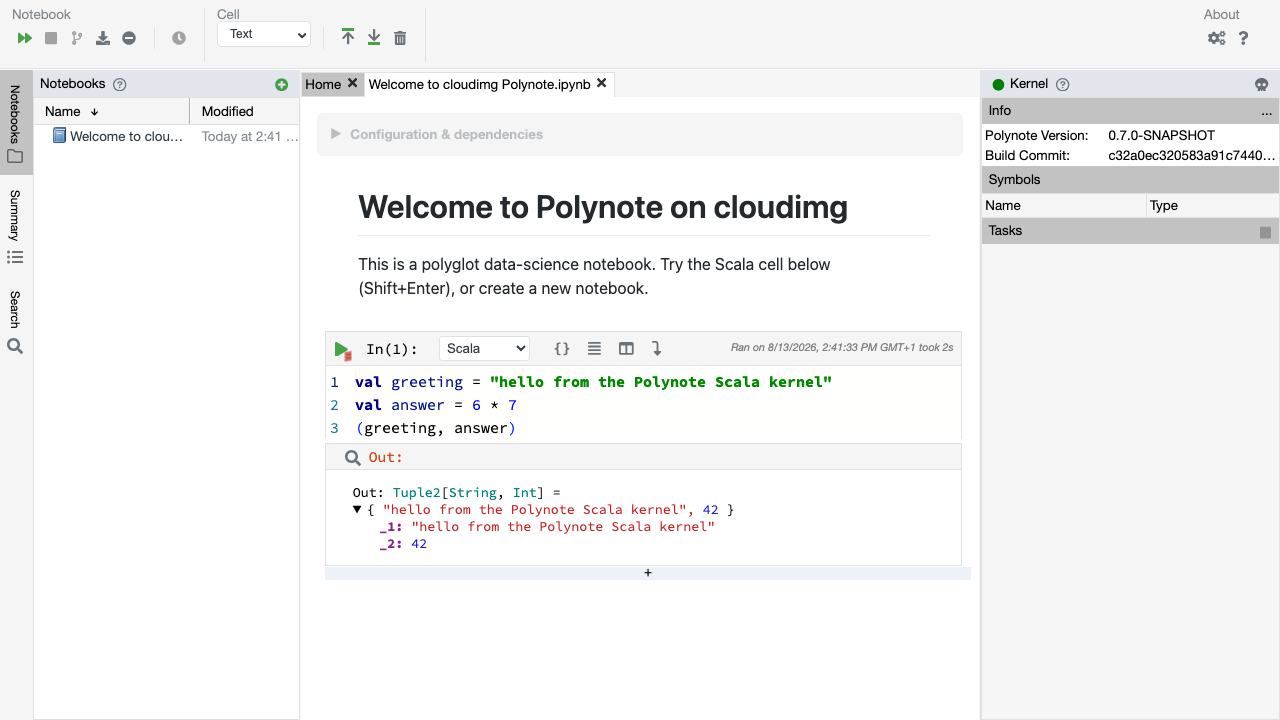Click code line 3 '(greeting, answer)'

pyautogui.click(x=435, y=428)
